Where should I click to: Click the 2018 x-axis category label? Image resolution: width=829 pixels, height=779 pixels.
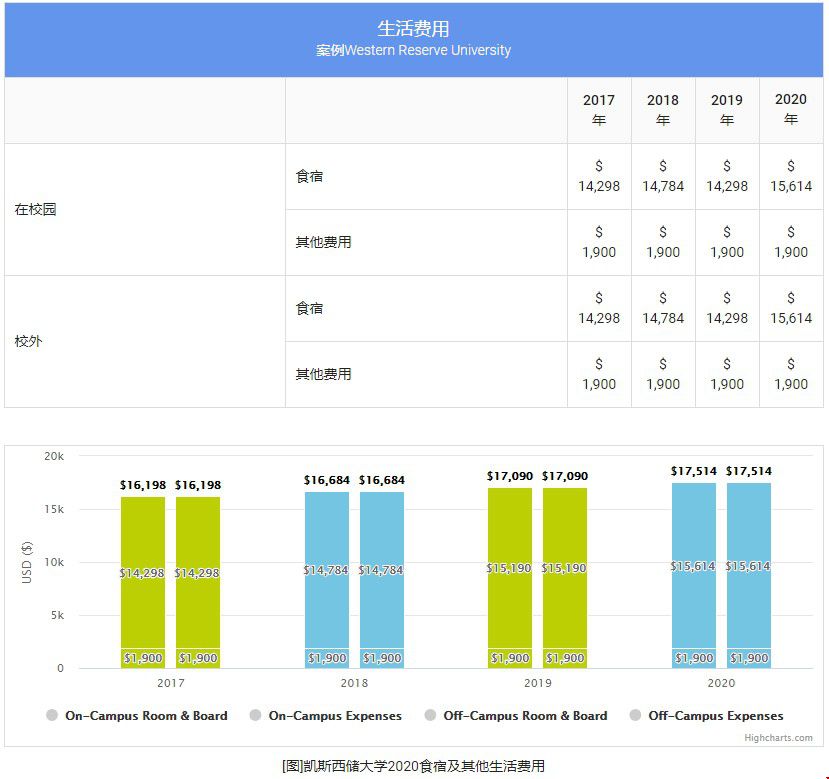[x=354, y=683]
